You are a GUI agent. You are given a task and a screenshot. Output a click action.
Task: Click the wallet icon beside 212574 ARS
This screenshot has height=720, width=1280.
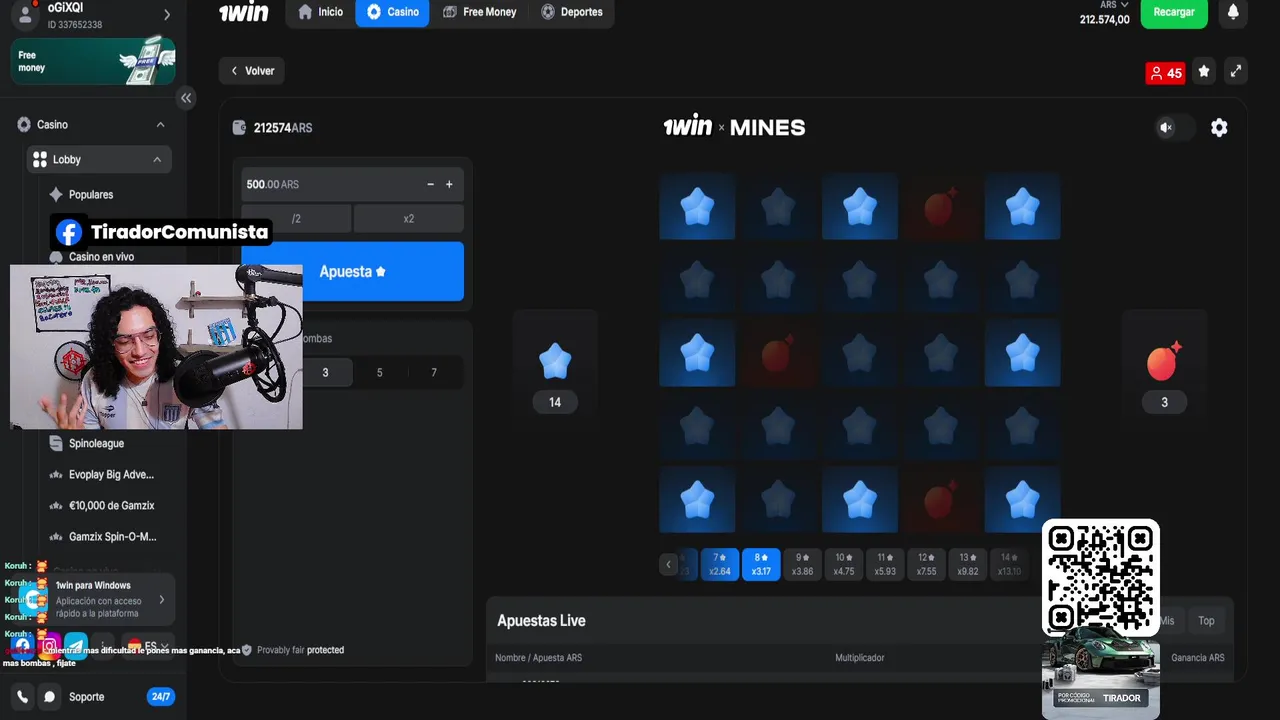pyautogui.click(x=239, y=128)
